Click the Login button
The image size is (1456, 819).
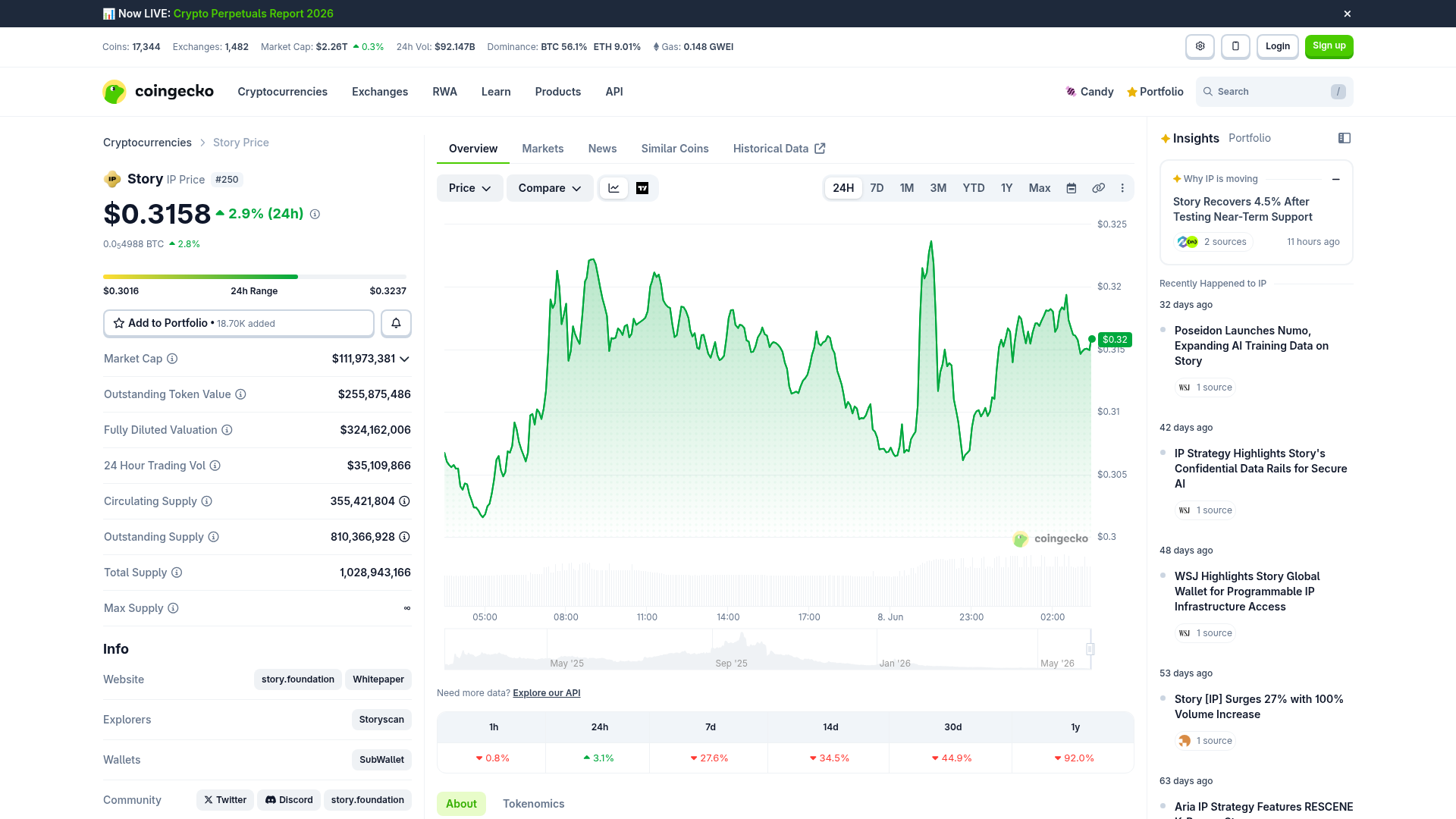pyautogui.click(x=1278, y=46)
